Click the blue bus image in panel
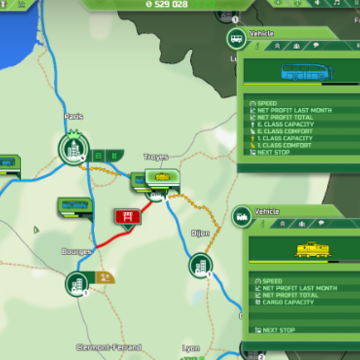 pos(307,72)
